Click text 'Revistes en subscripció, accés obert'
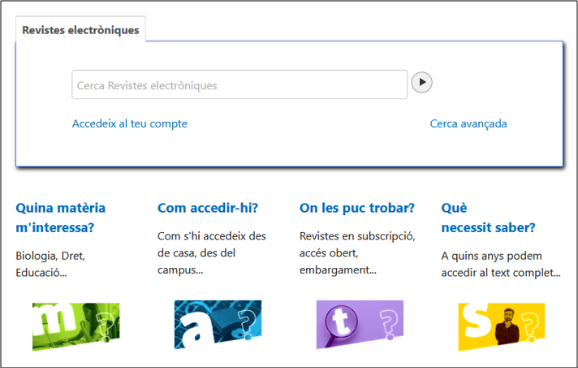 point(357,244)
